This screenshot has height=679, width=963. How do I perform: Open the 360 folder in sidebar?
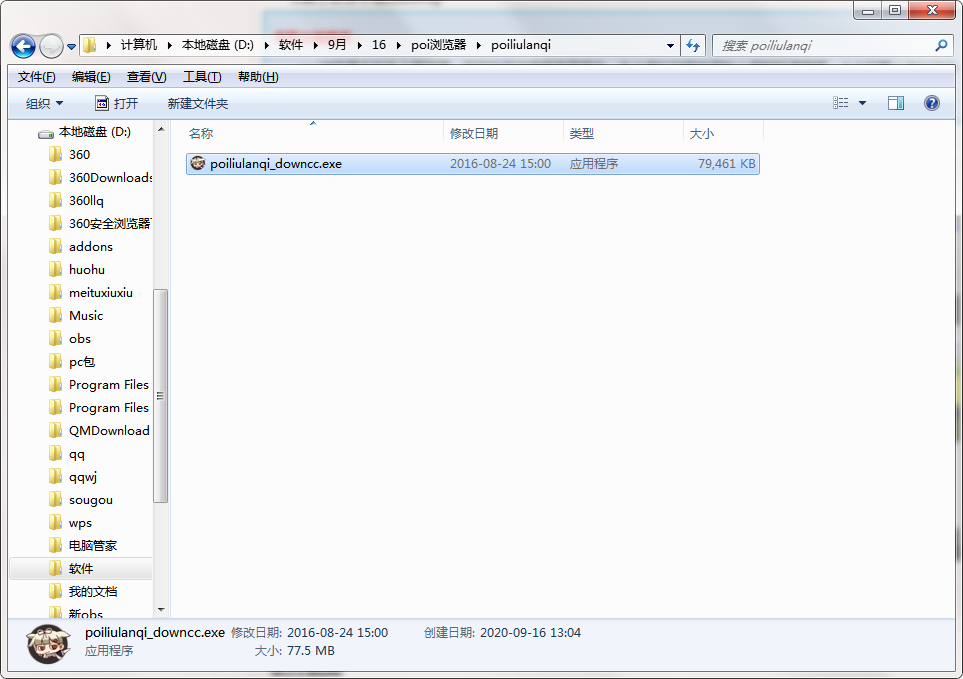pyautogui.click(x=79, y=155)
